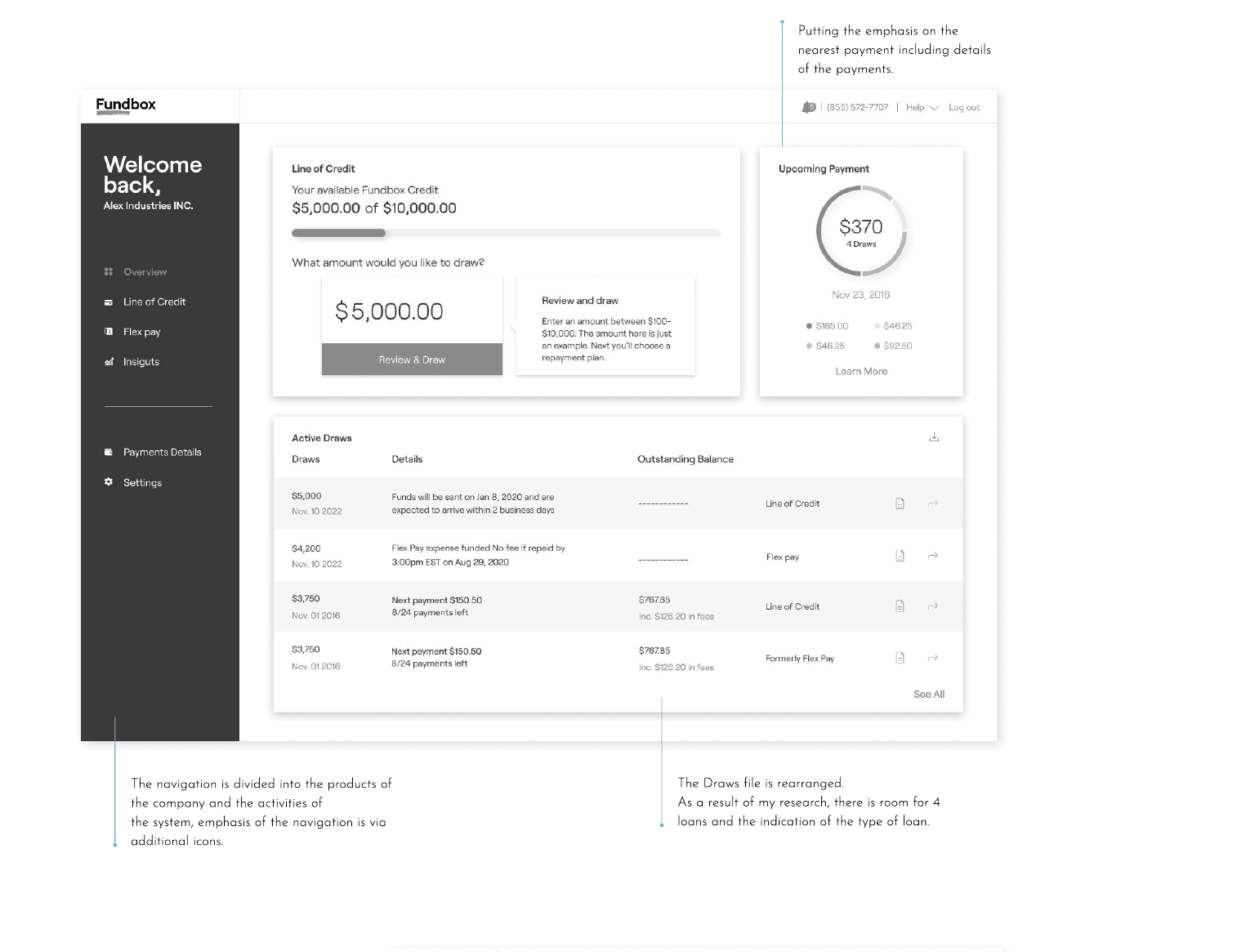Click the Fundbox logo
Viewport: 1246px width, 952px height.
click(x=126, y=105)
